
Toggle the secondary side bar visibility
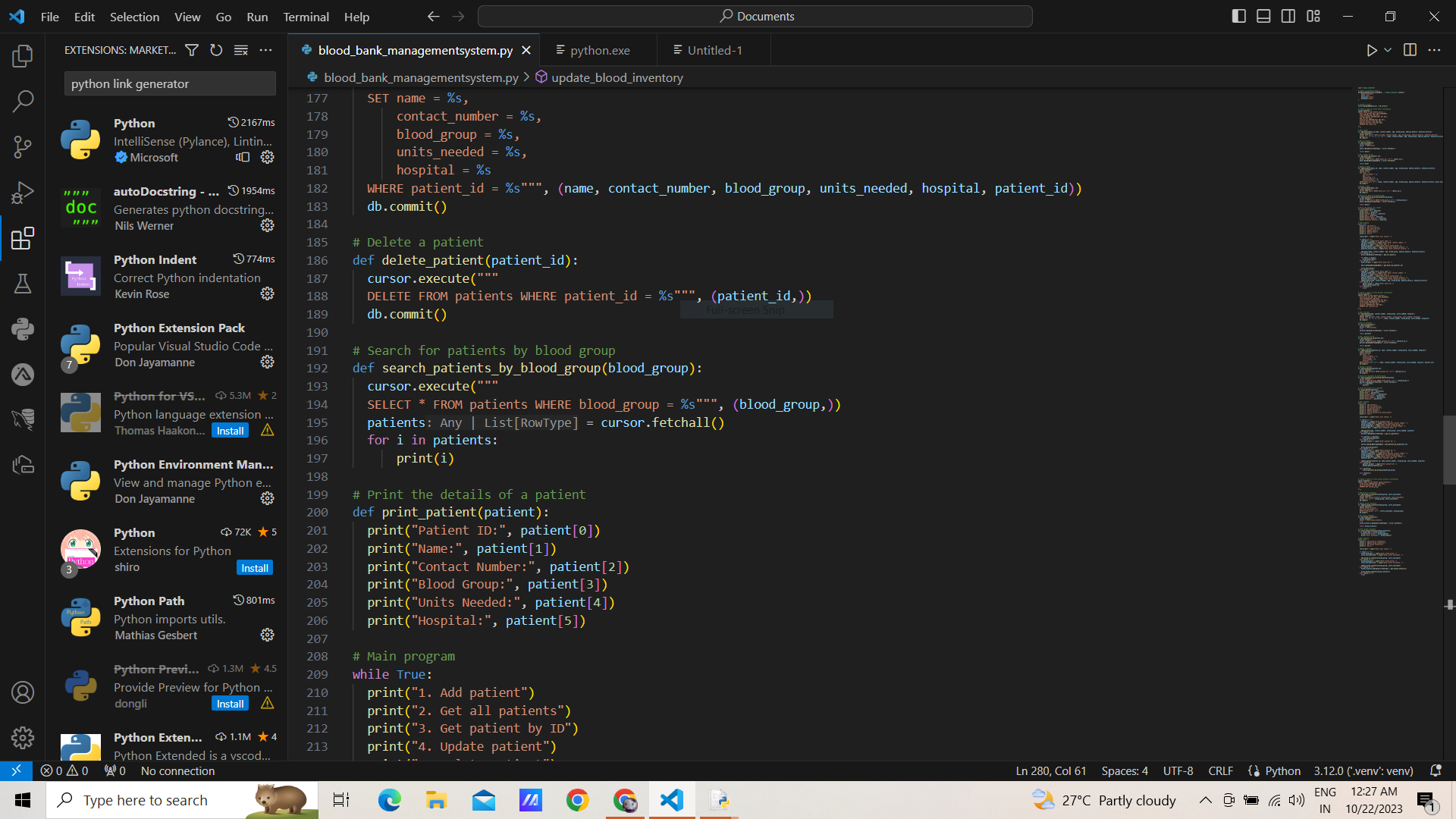[x=1288, y=16]
